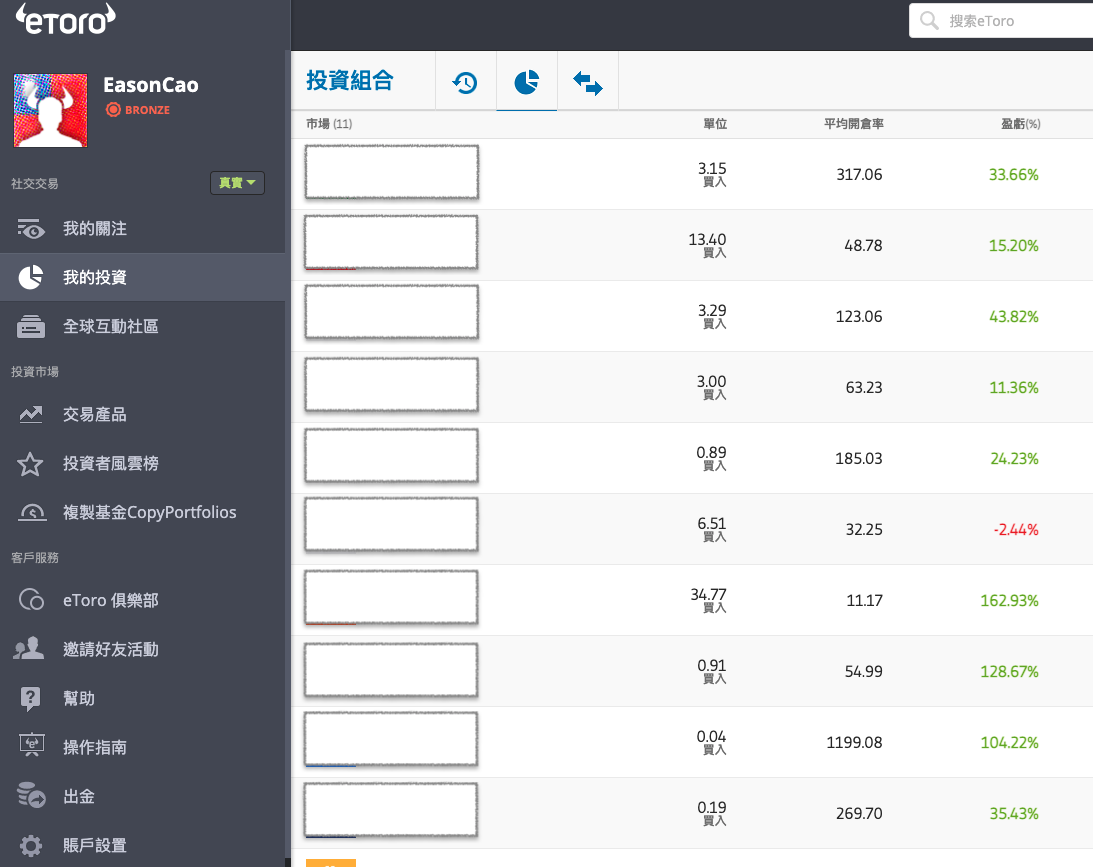Open the eToro 俱樂部 page

point(110,600)
